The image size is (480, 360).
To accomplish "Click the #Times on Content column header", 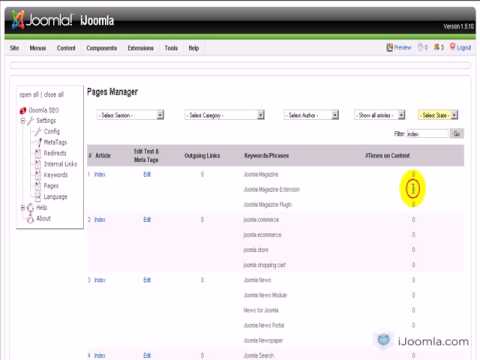I will [387, 156].
